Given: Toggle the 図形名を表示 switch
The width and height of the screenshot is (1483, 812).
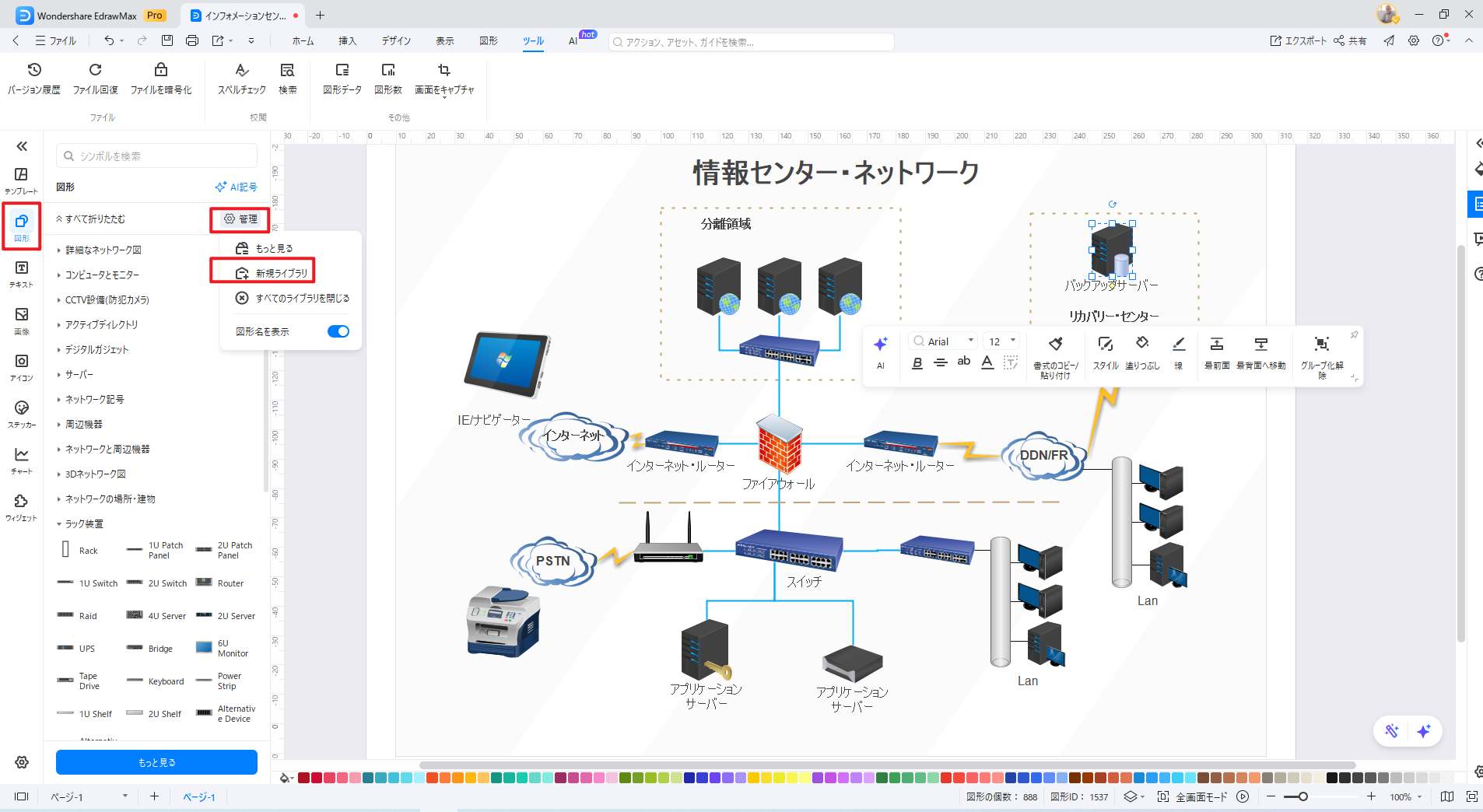Looking at the screenshot, I should point(338,331).
